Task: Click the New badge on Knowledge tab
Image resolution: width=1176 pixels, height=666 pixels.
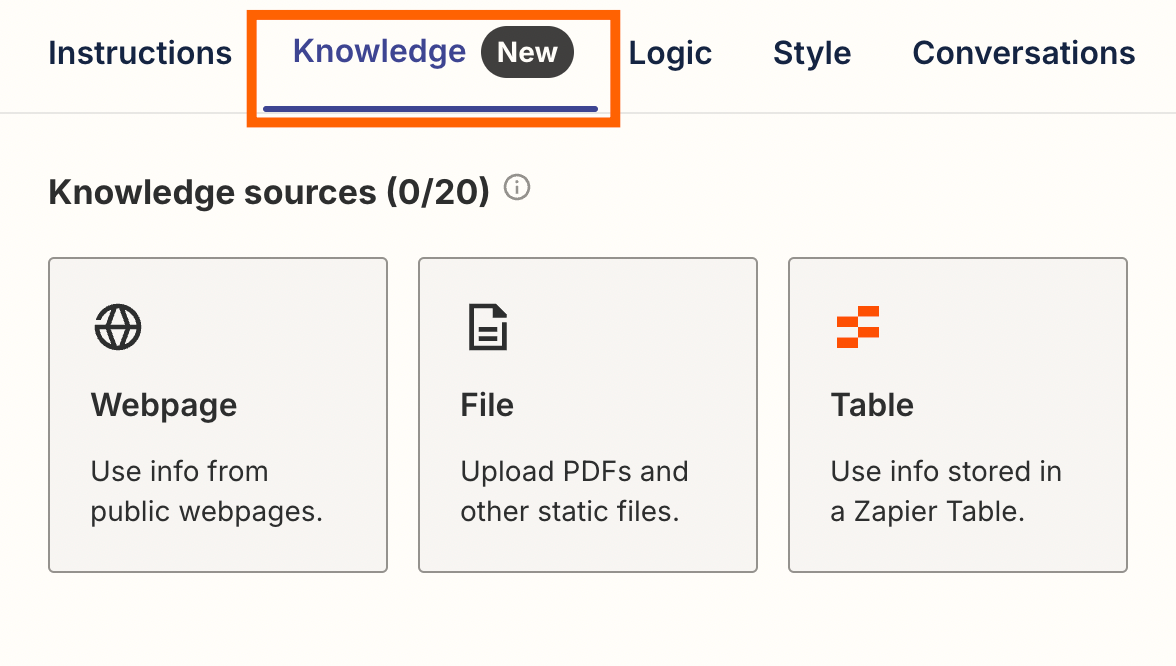Action: tap(527, 52)
